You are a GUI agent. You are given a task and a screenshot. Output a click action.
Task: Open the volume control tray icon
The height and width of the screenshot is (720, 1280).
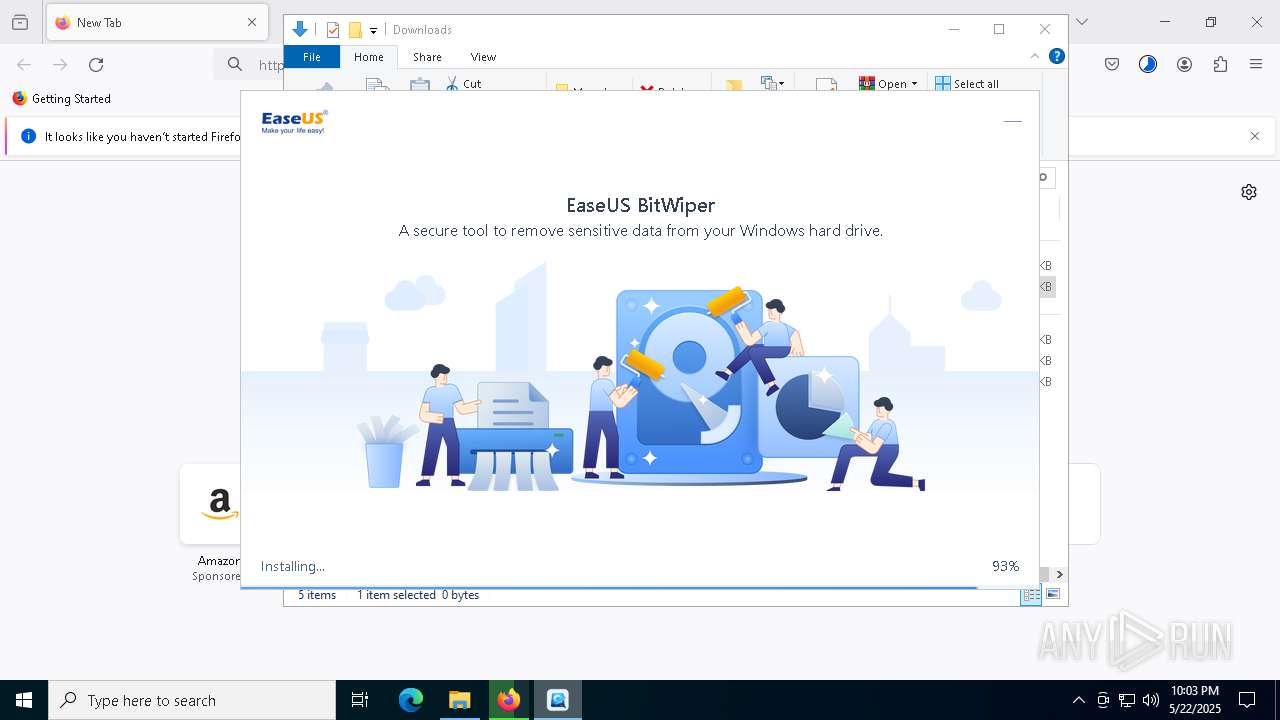(x=1151, y=700)
